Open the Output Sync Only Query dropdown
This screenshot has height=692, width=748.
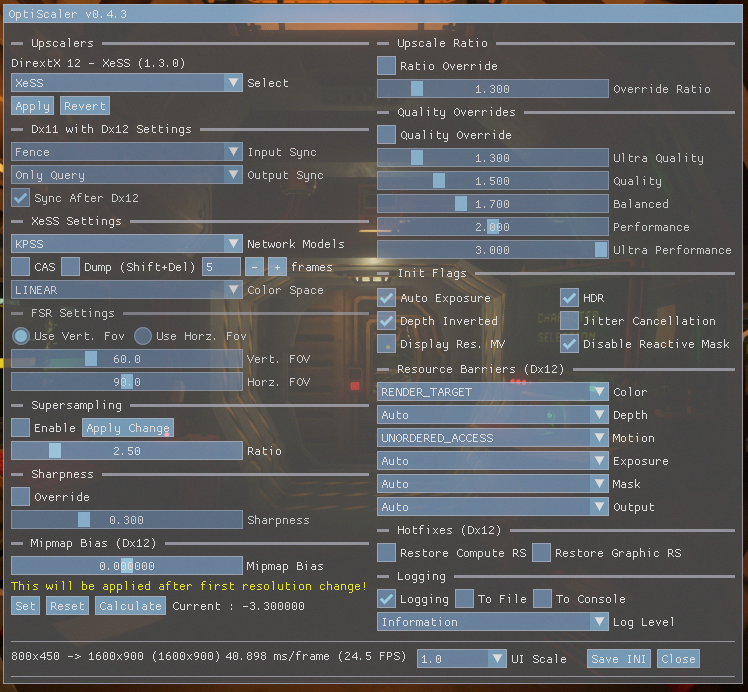126,175
